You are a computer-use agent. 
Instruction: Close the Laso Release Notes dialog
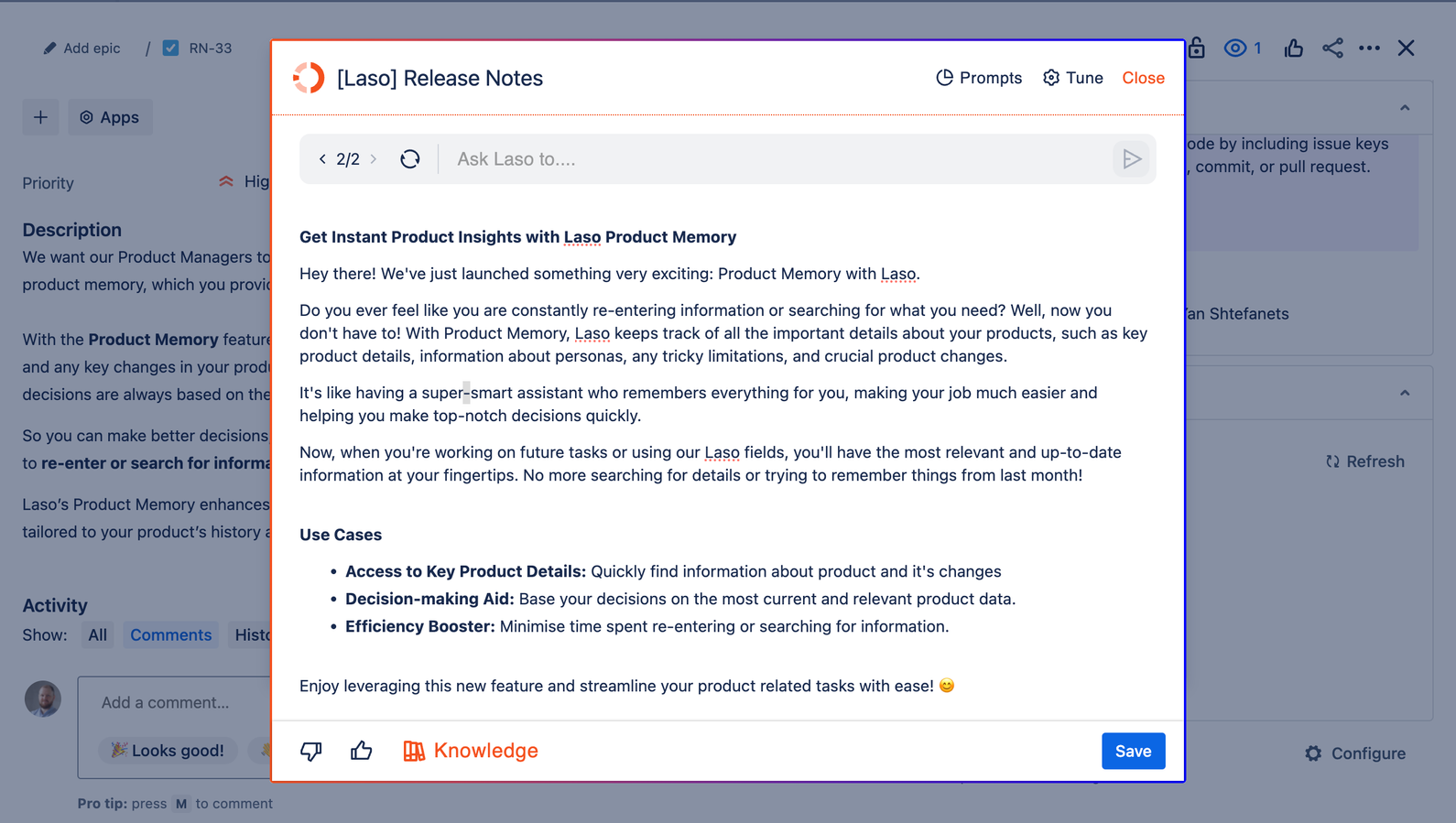(x=1144, y=78)
